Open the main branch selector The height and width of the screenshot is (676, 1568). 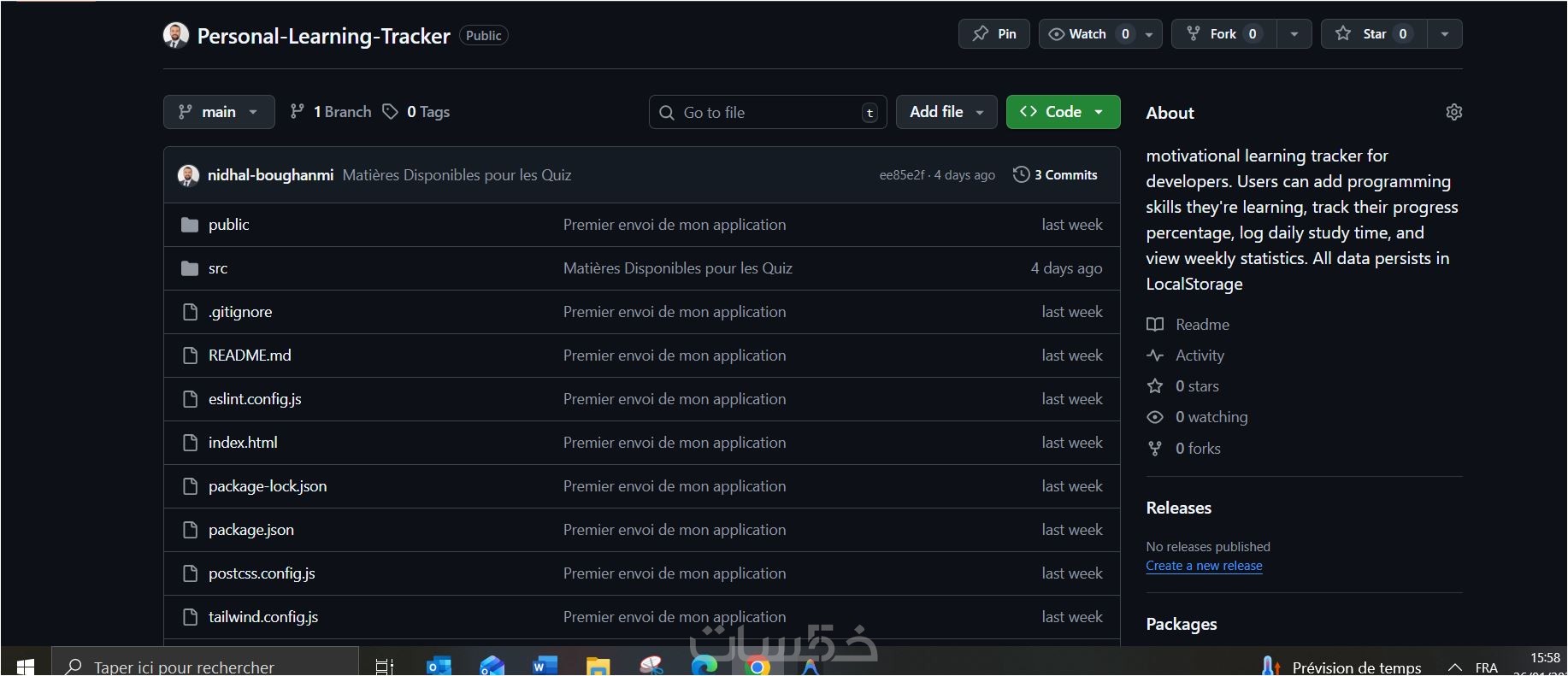219,112
